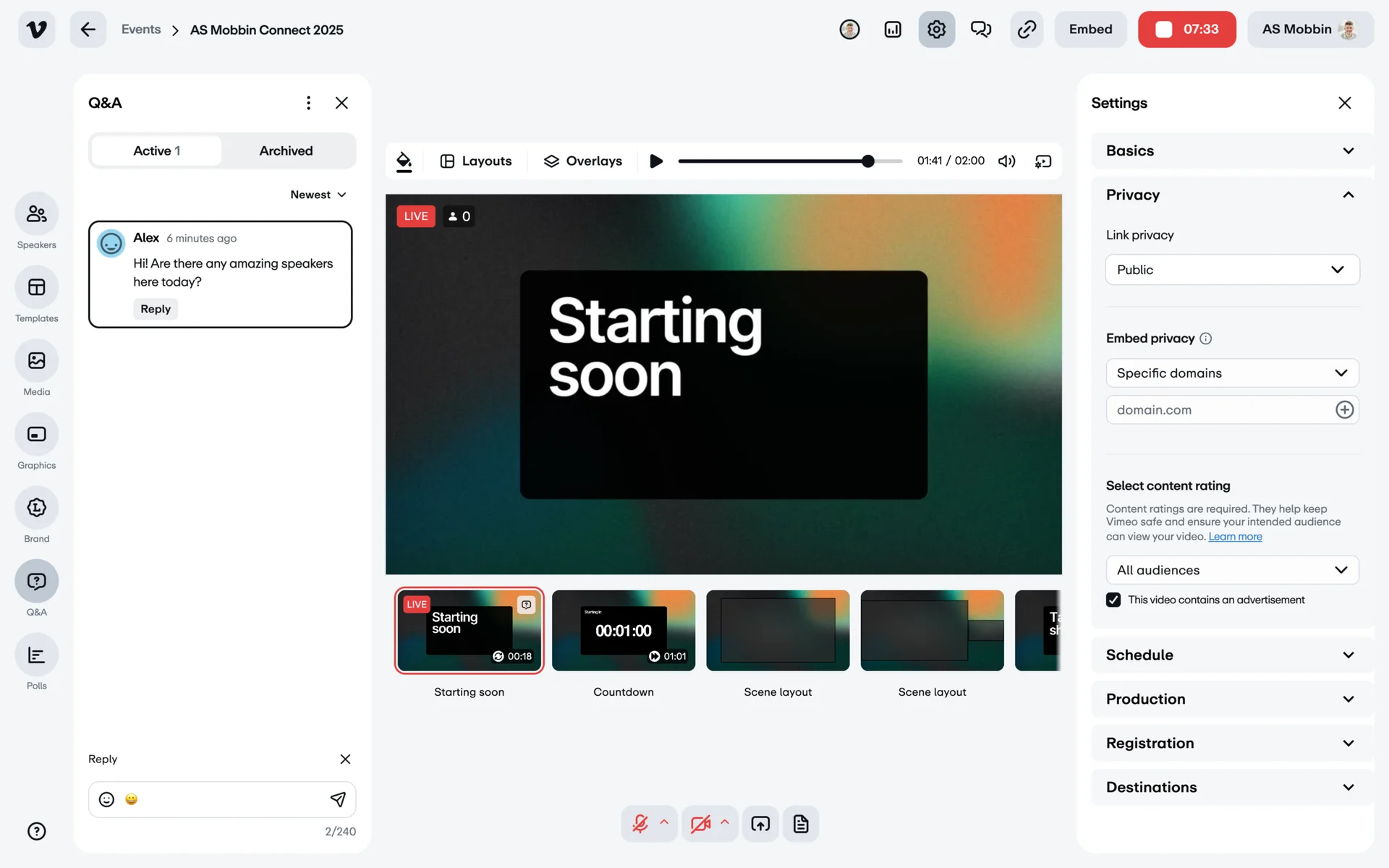This screenshot has width=1389, height=868.
Task: Open the Graphics sidebar panel
Action: tap(36, 435)
